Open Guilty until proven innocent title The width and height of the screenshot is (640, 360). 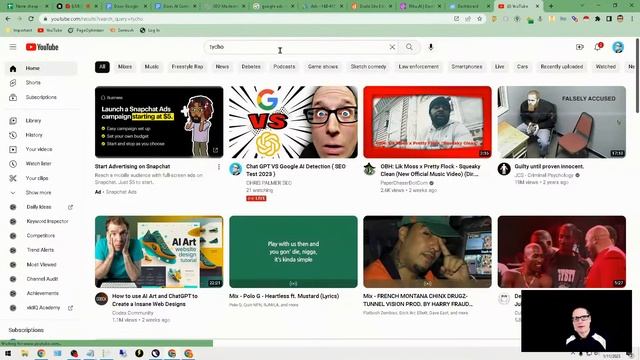click(x=549, y=167)
